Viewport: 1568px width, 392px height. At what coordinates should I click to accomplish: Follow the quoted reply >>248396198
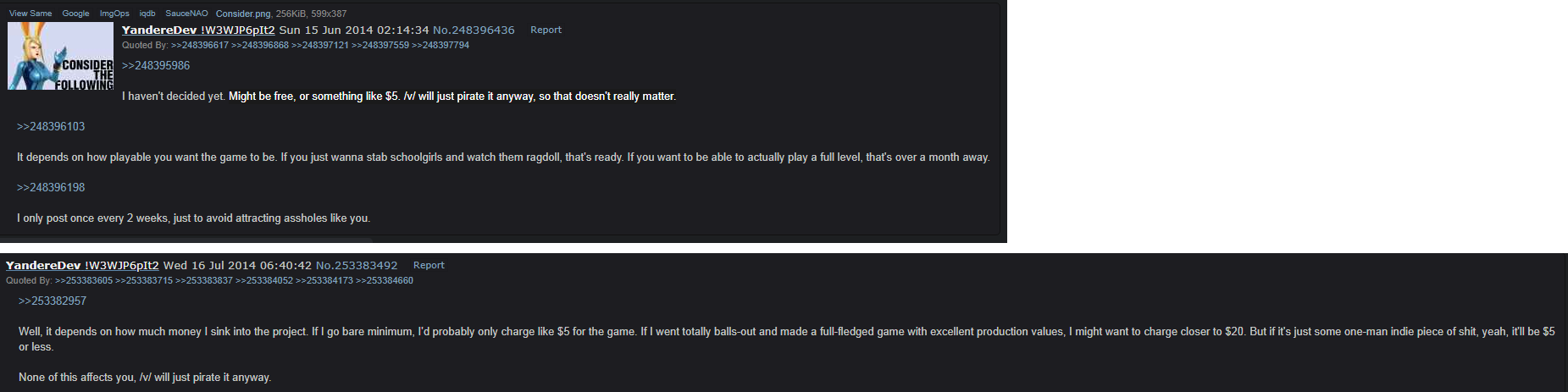point(51,187)
